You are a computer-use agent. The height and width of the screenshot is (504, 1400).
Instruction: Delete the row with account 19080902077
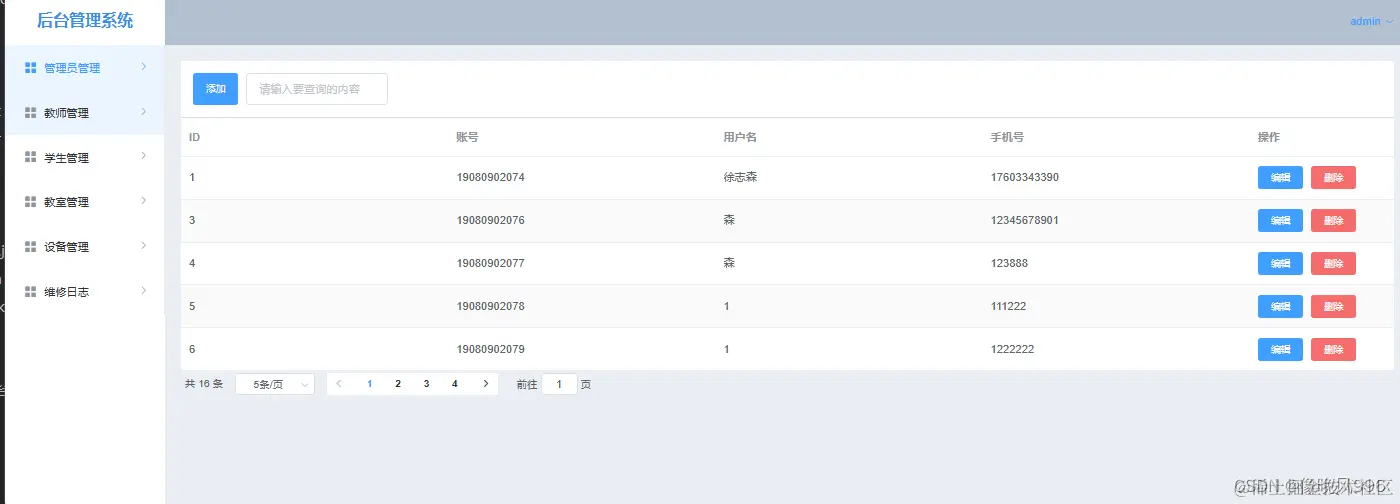1333,264
